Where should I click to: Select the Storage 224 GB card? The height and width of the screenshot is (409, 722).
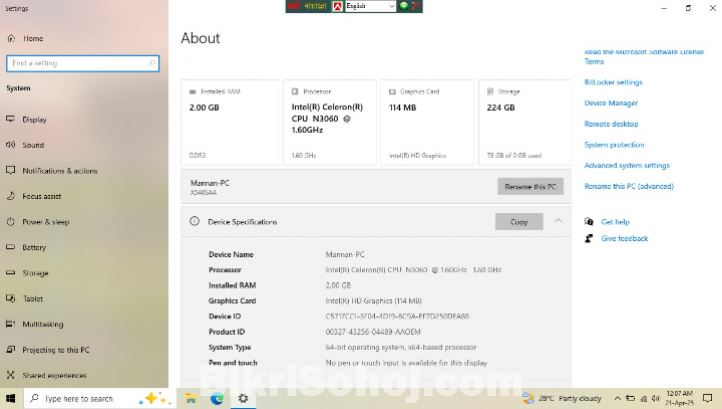tap(525, 123)
